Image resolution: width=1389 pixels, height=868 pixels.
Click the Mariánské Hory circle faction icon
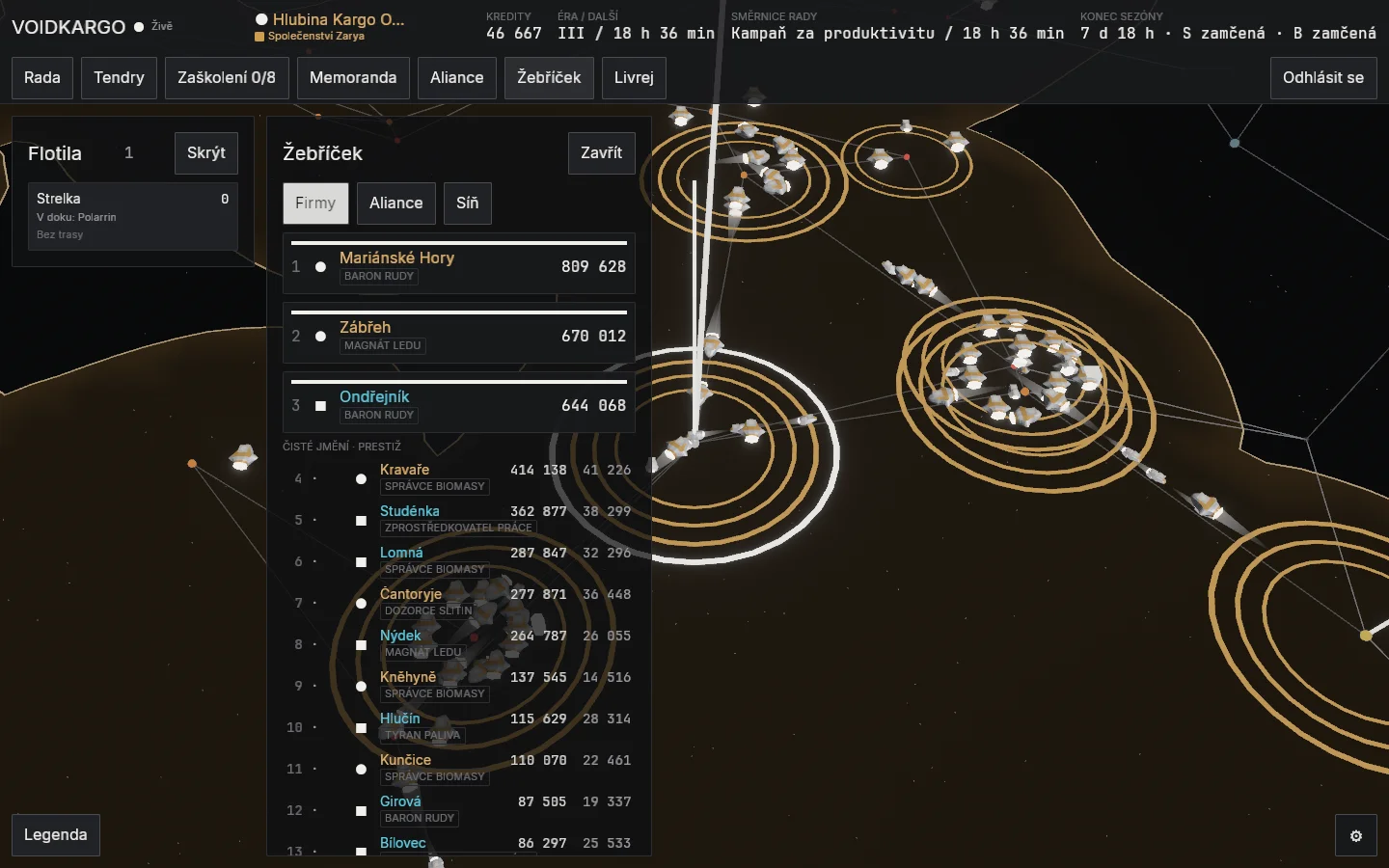[x=320, y=267]
